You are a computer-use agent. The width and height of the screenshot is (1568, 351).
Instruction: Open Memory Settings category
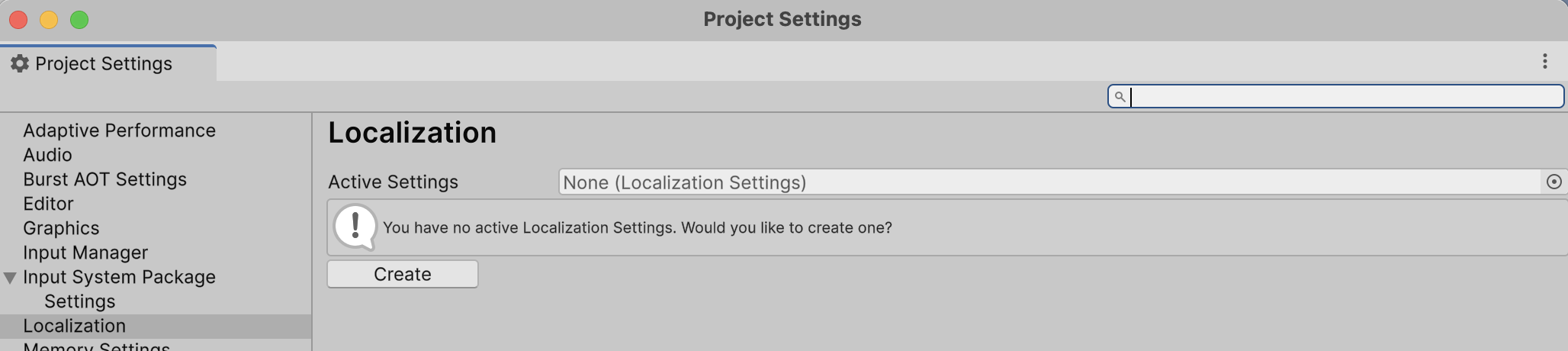[96, 346]
